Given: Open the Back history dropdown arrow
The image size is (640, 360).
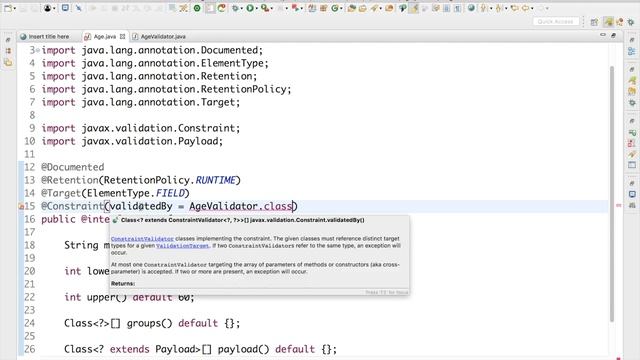Looking at the screenshot, I should coord(532,9).
